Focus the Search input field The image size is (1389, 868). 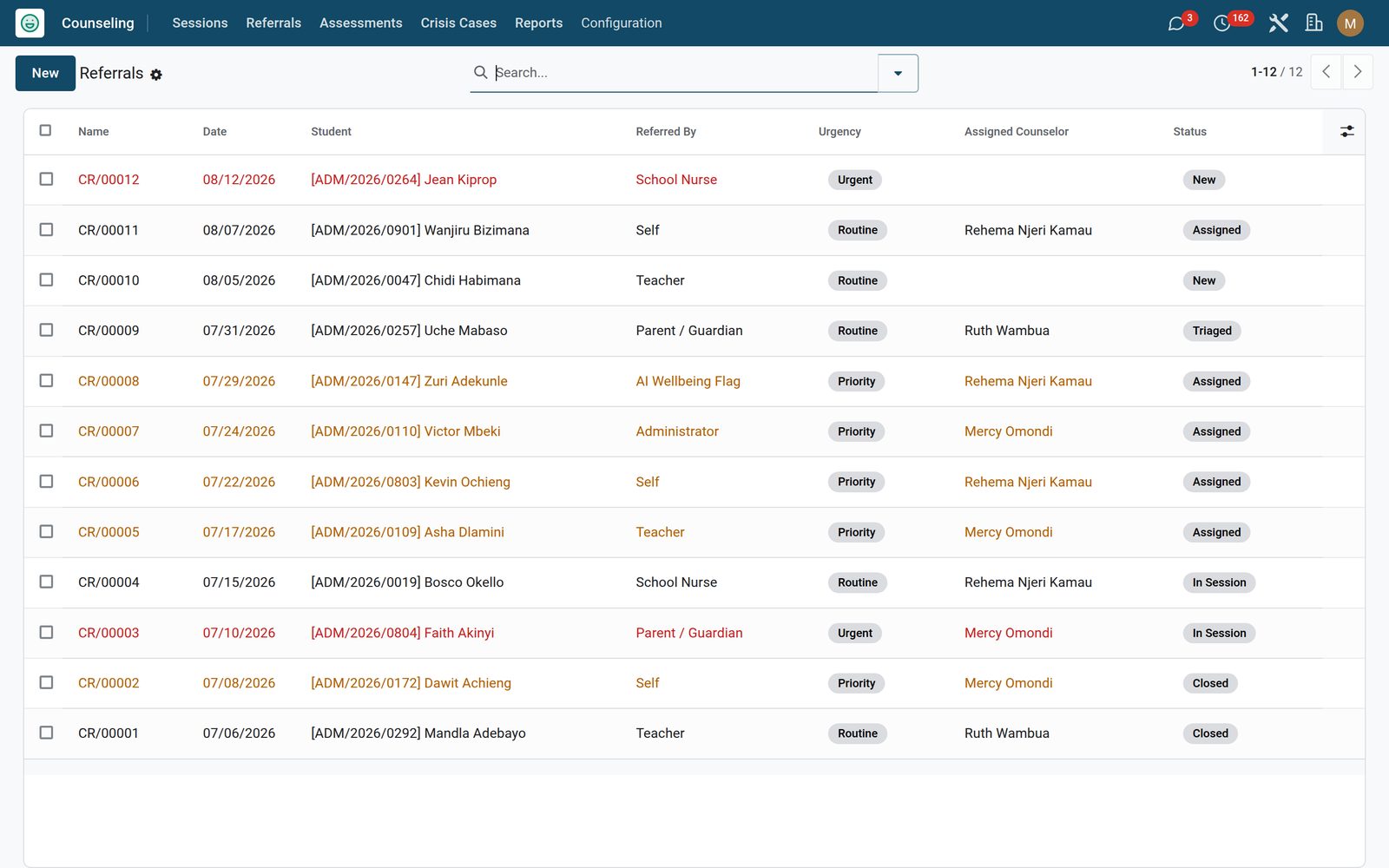click(686, 73)
